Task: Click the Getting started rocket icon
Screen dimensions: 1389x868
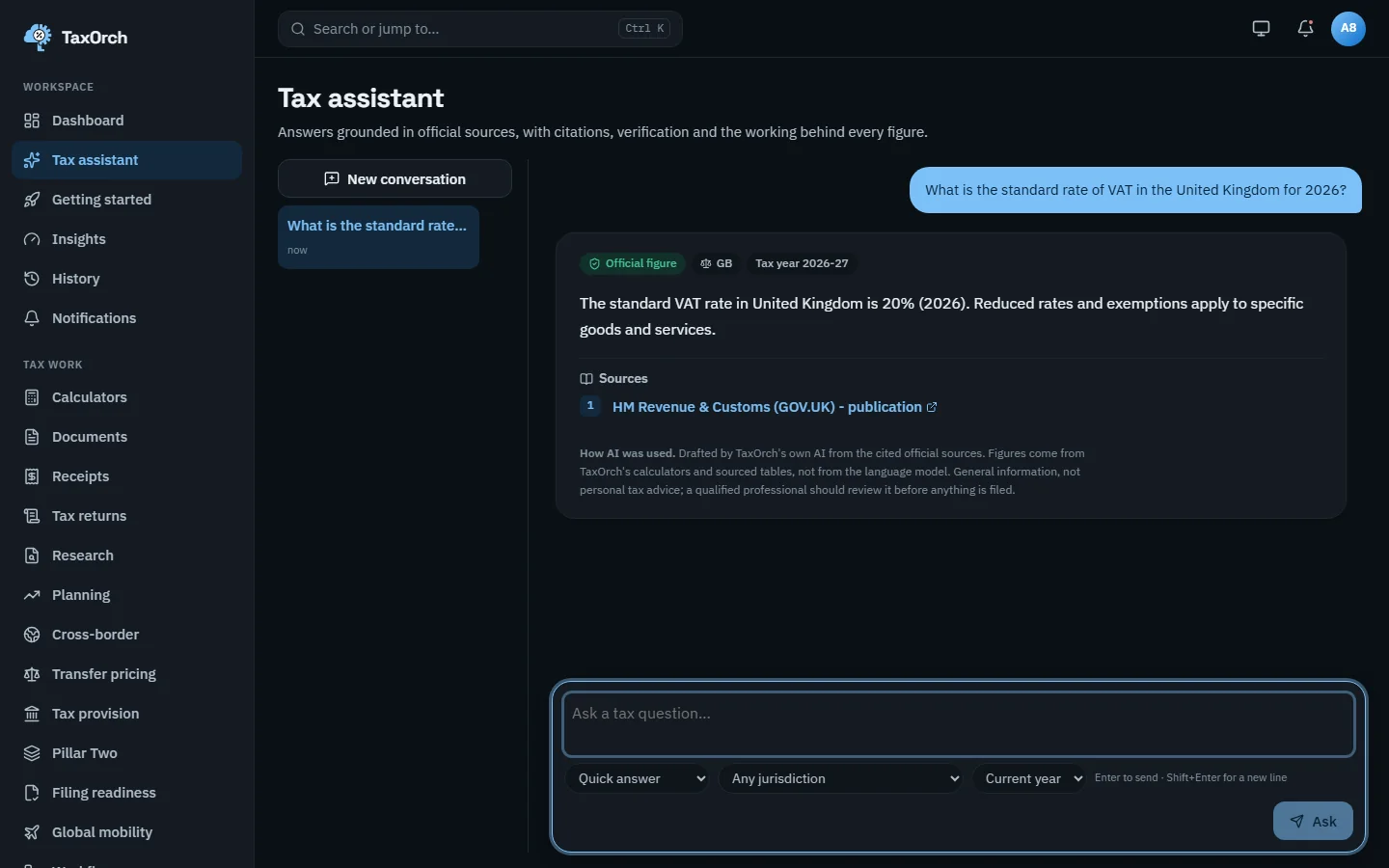Action: click(x=32, y=200)
